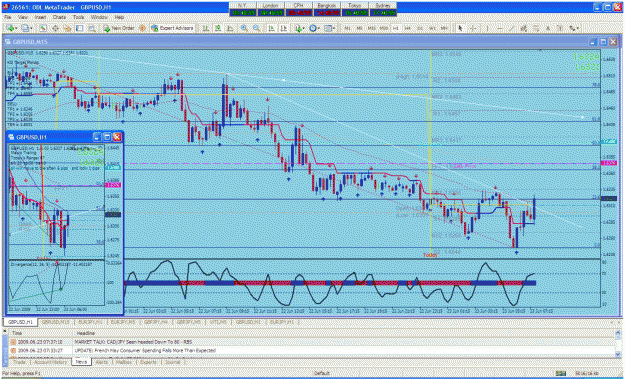Click the Tokyo session clock

(354, 9)
